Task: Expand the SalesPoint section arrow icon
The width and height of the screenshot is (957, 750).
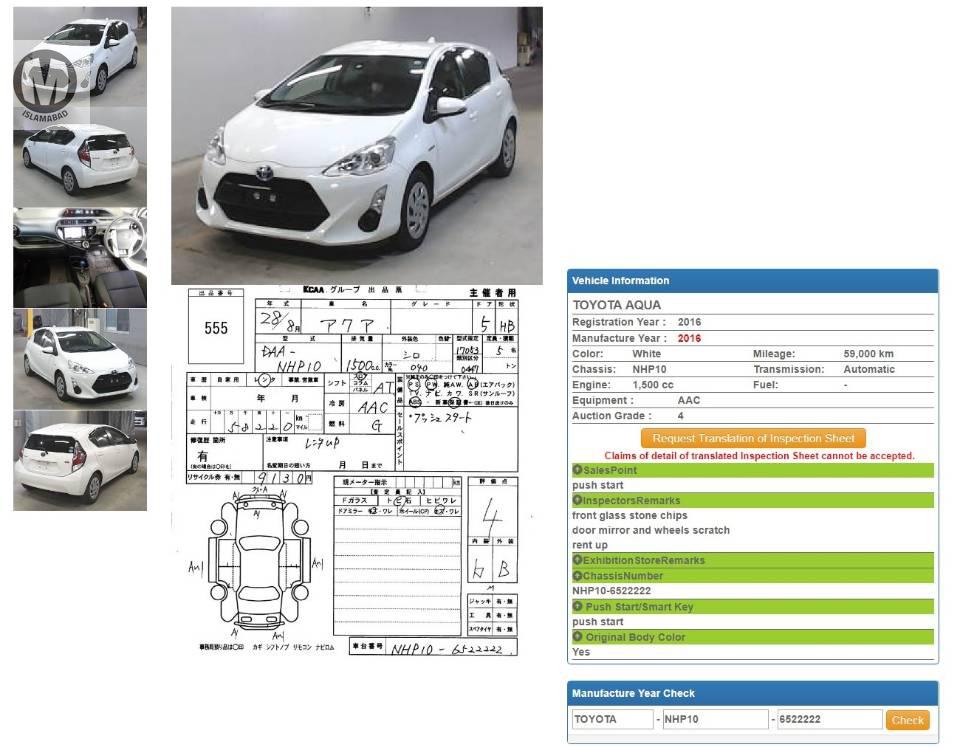Action: click(577, 470)
